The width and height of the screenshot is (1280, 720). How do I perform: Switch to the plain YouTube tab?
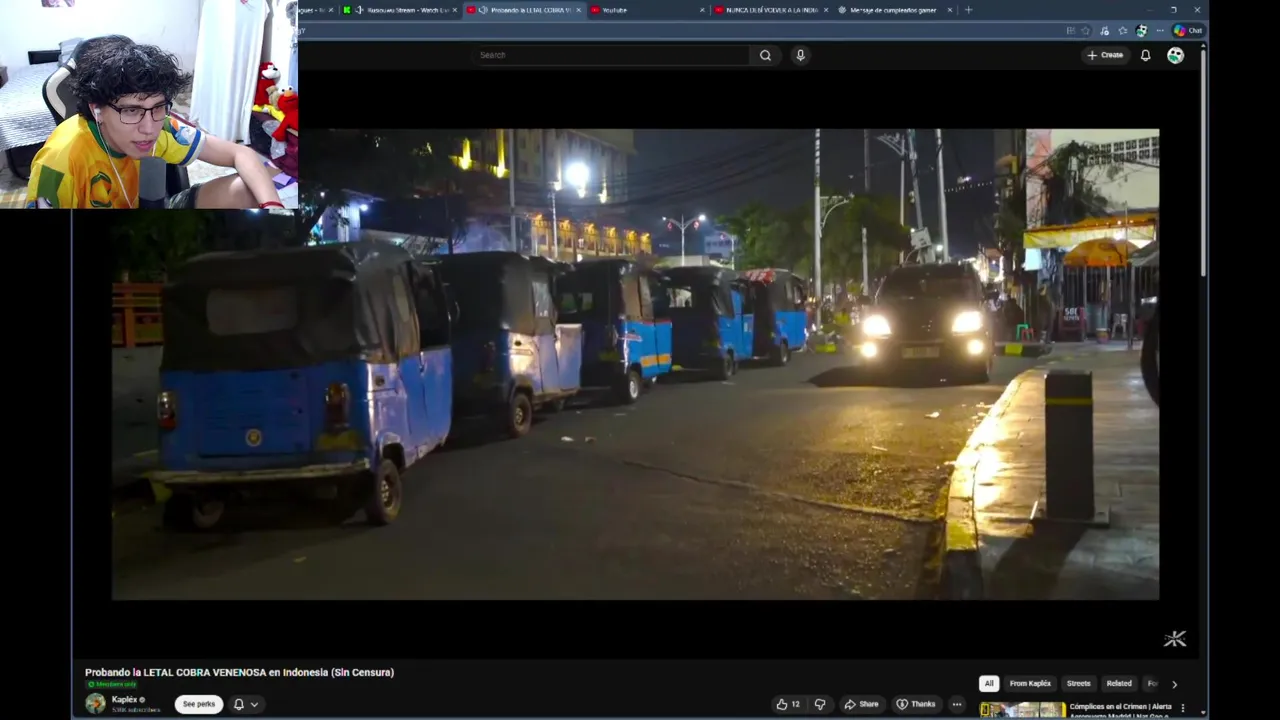646,10
